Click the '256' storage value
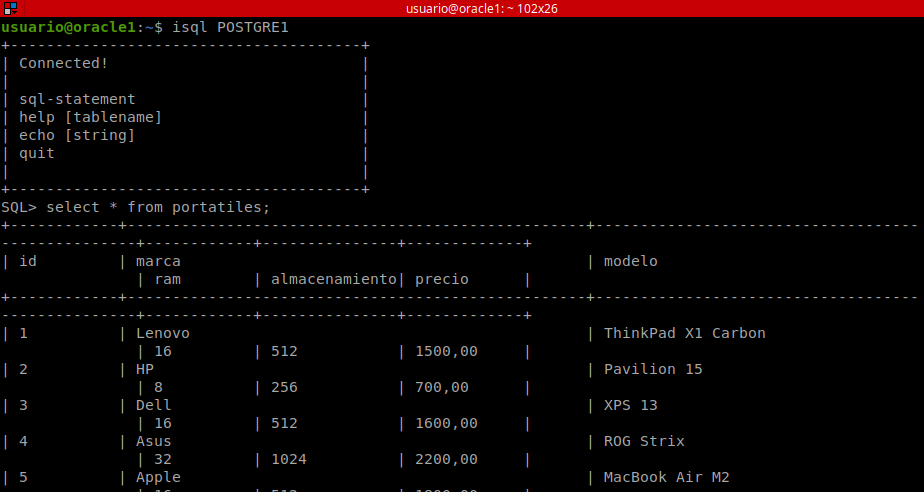 click(x=284, y=388)
